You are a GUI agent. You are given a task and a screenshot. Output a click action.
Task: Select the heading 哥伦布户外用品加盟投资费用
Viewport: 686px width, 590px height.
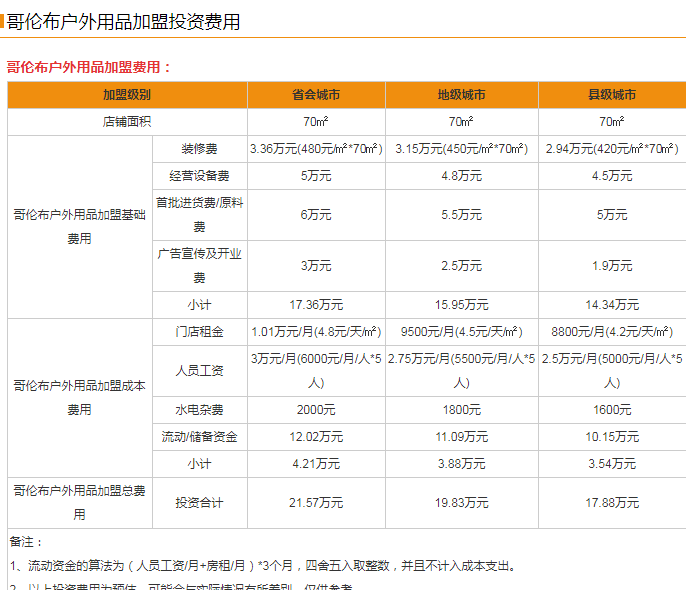click(x=123, y=22)
